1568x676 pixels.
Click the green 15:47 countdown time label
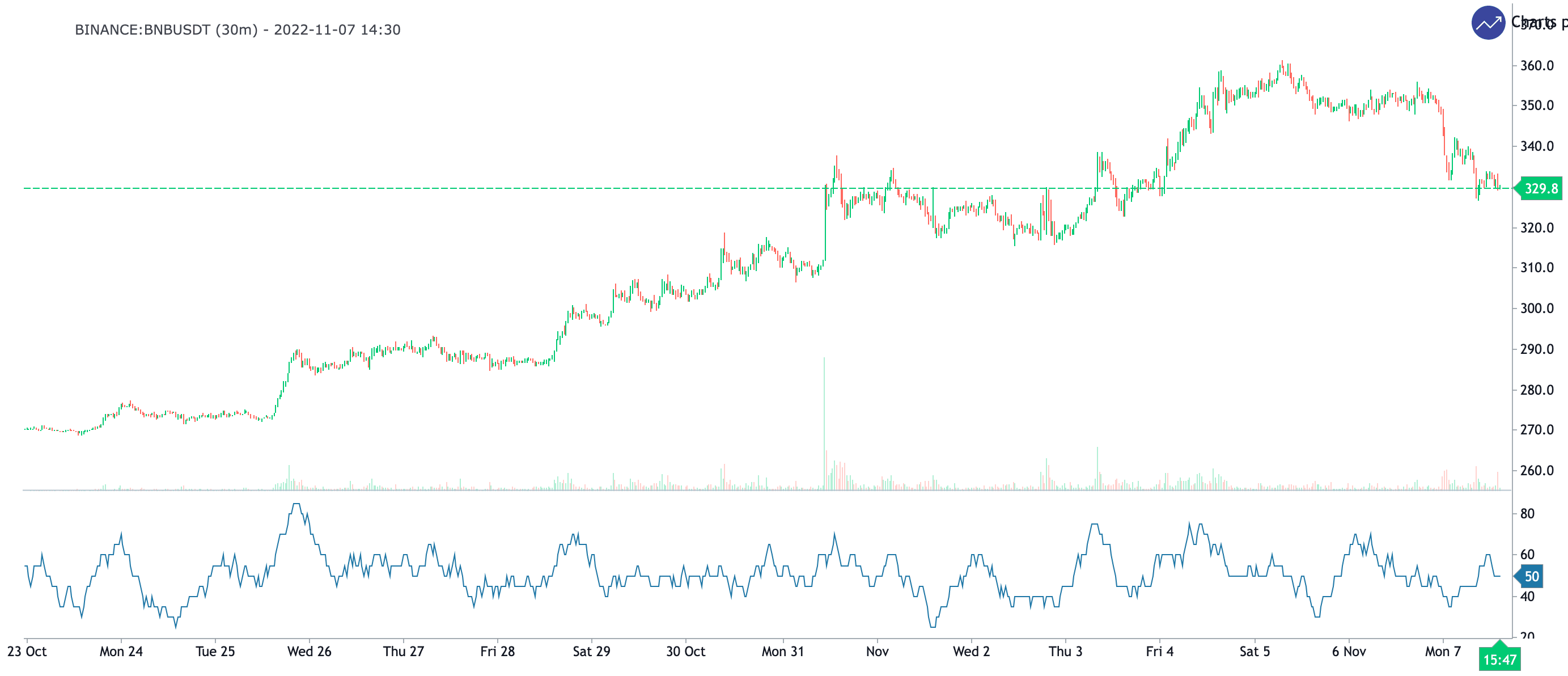[x=1499, y=660]
